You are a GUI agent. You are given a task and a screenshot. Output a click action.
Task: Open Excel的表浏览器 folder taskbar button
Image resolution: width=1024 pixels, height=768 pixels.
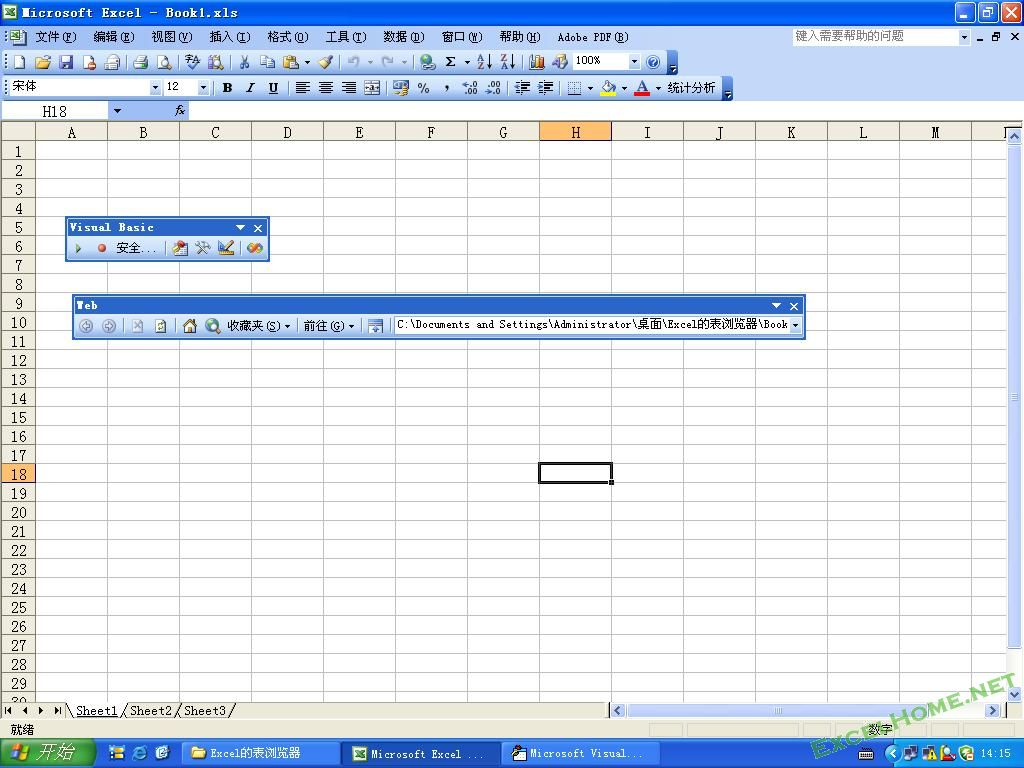pyautogui.click(x=261, y=754)
